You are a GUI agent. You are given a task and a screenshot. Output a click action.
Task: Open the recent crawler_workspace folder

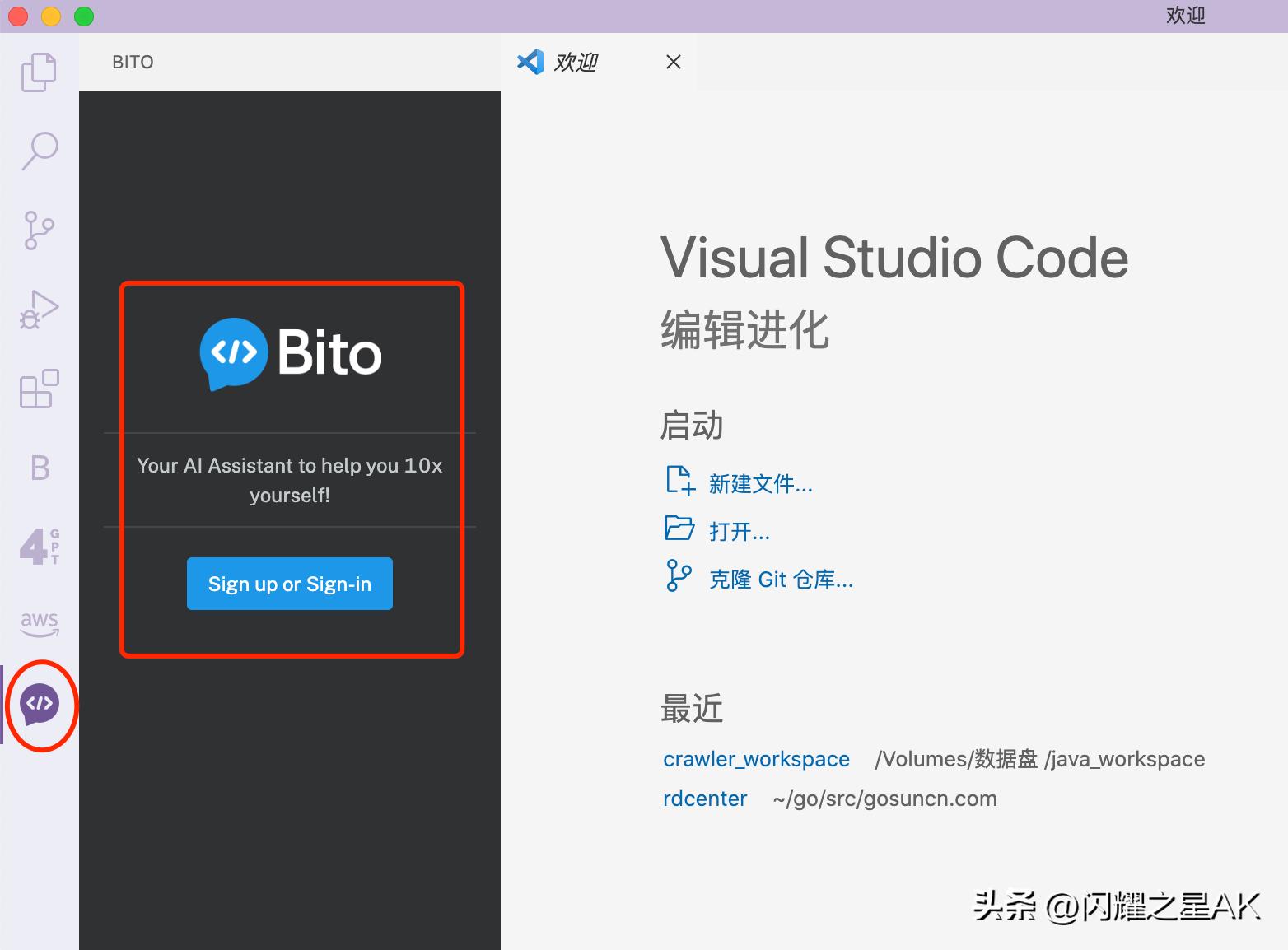pyautogui.click(x=756, y=759)
